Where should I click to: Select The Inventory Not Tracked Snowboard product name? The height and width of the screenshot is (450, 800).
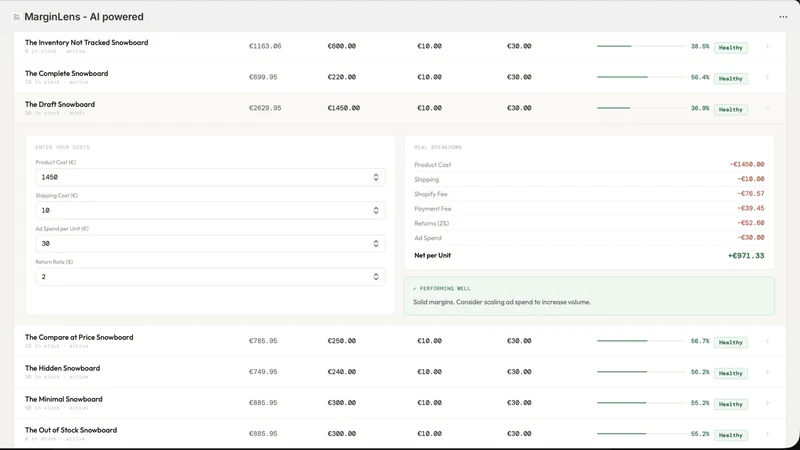pyautogui.click(x=87, y=42)
